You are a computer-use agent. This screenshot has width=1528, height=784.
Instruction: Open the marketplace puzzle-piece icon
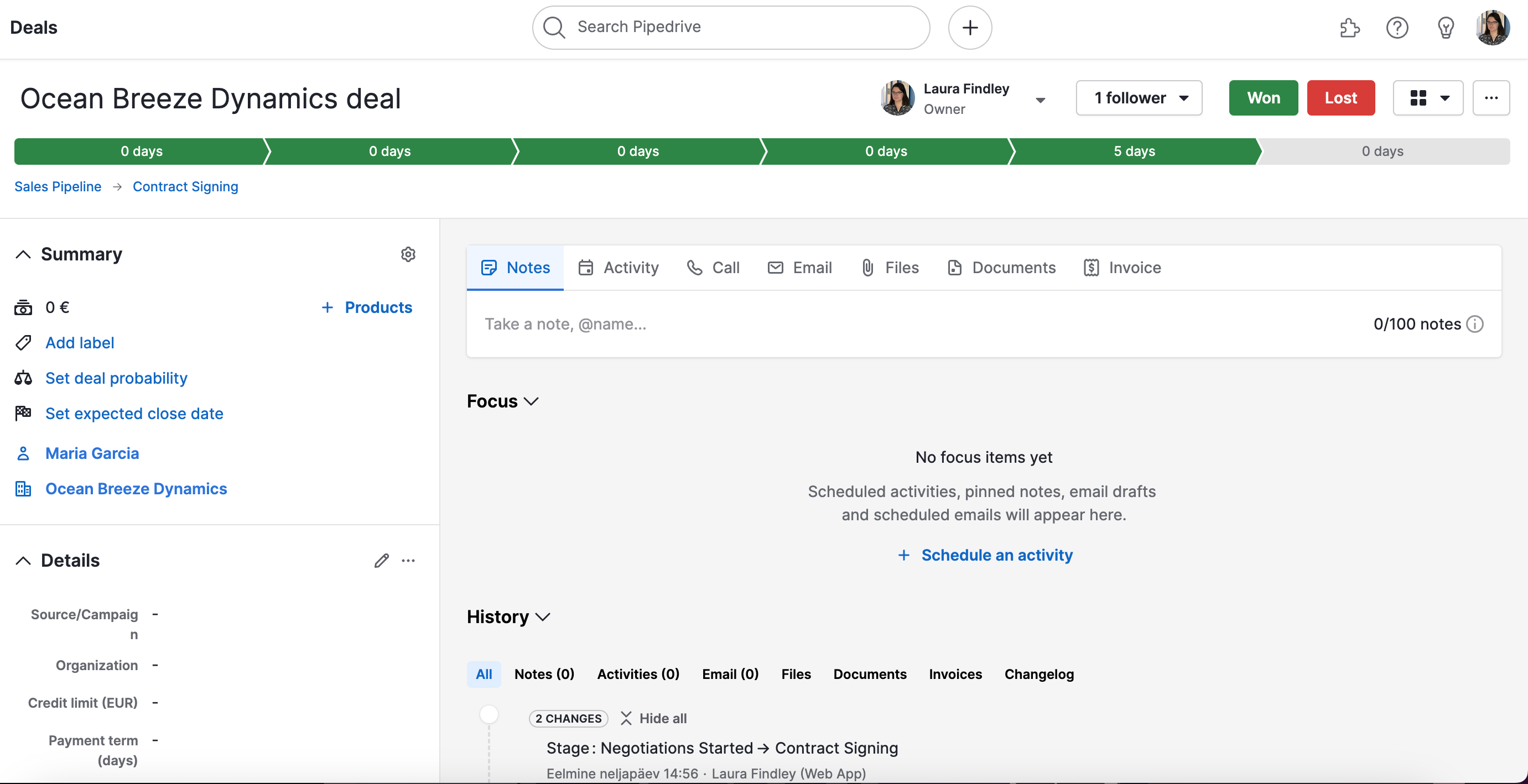(1349, 28)
